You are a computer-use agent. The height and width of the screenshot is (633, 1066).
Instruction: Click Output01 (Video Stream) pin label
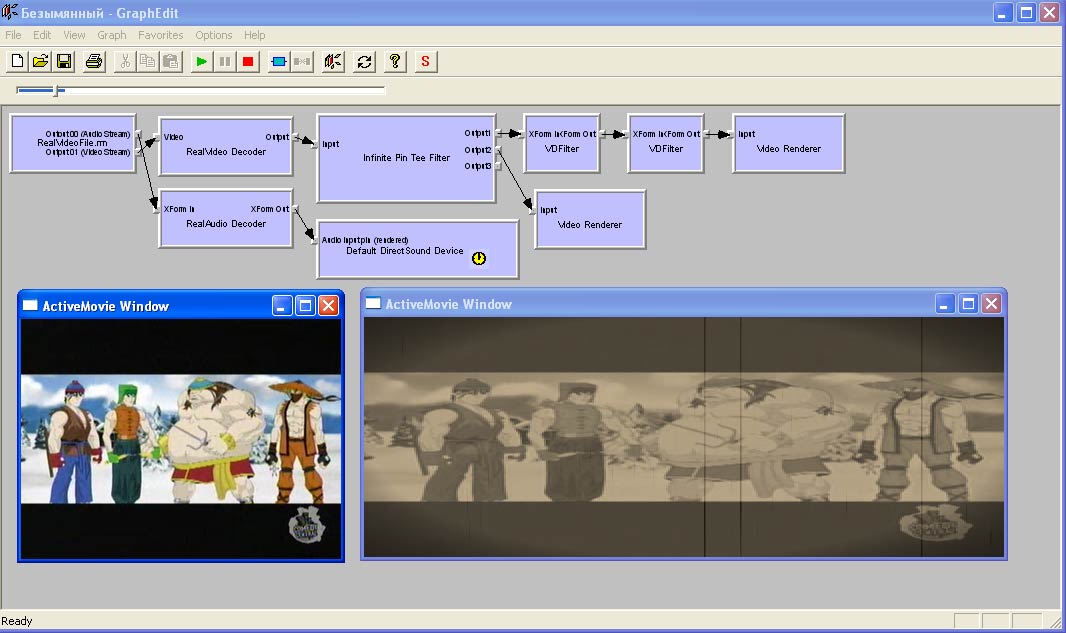pyautogui.click(x=88, y=152)
